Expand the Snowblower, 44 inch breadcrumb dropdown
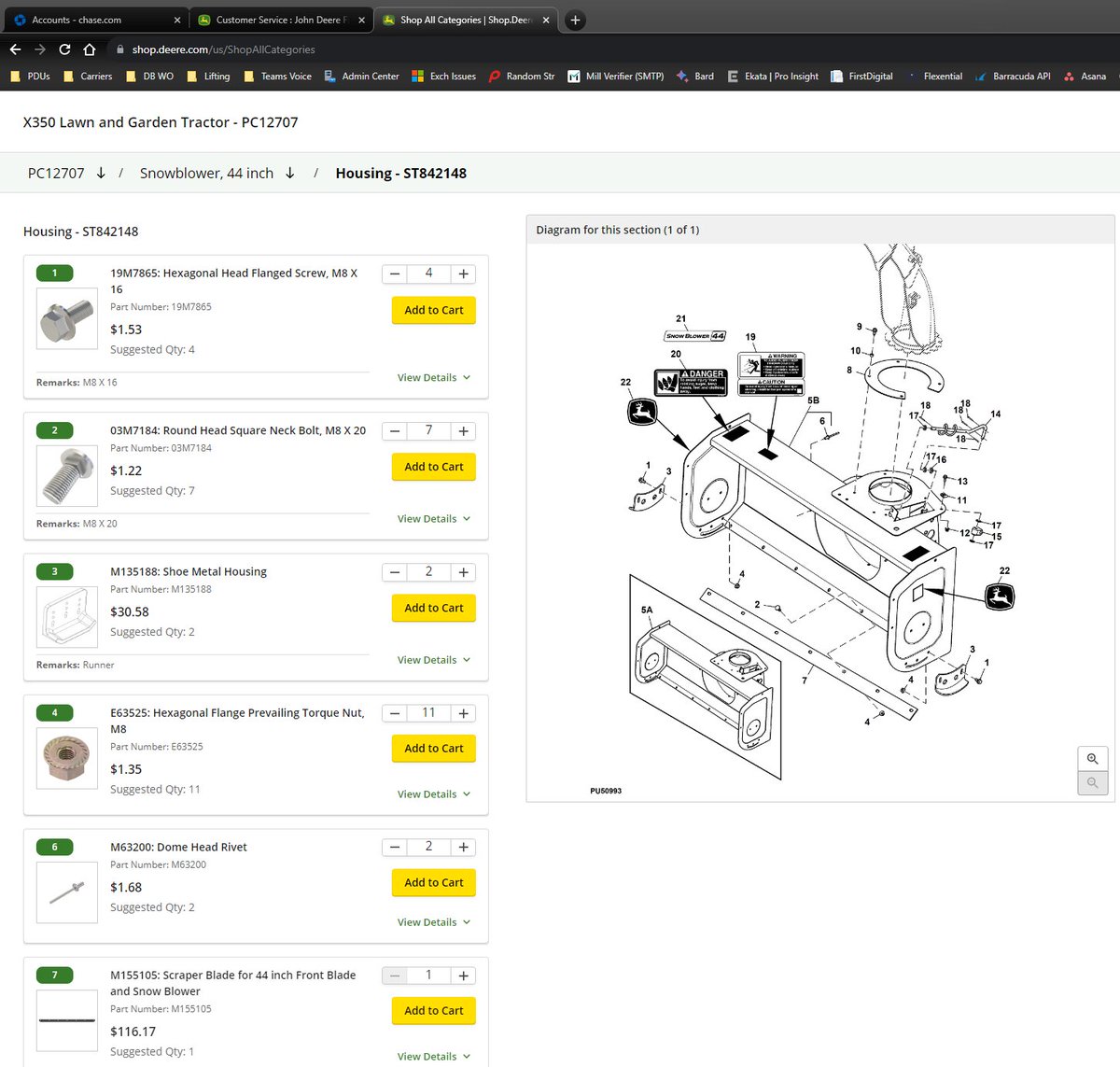1120x1067 pixels. [x=290, y=173]
